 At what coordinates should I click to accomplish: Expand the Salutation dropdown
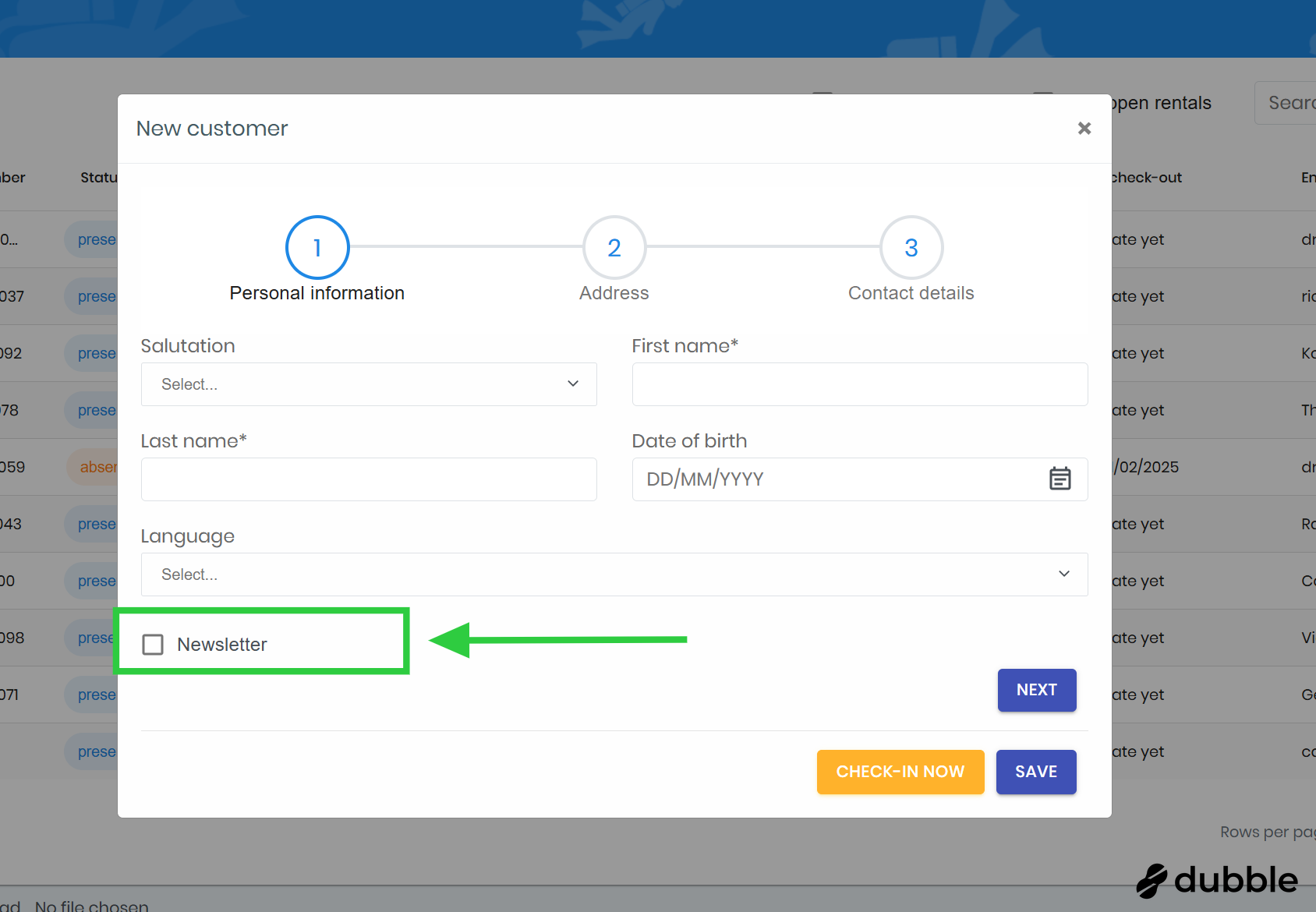[x=368, y=384]
